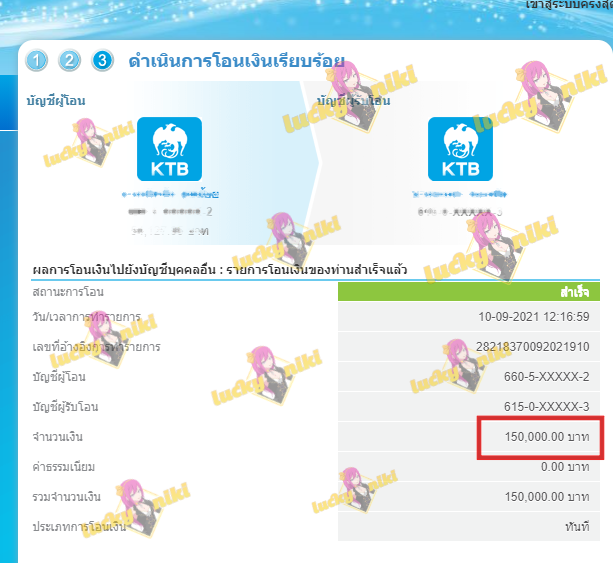Click the บัญชีผู้โอน panel heading
Screen dimensions: 613x563
56,100
